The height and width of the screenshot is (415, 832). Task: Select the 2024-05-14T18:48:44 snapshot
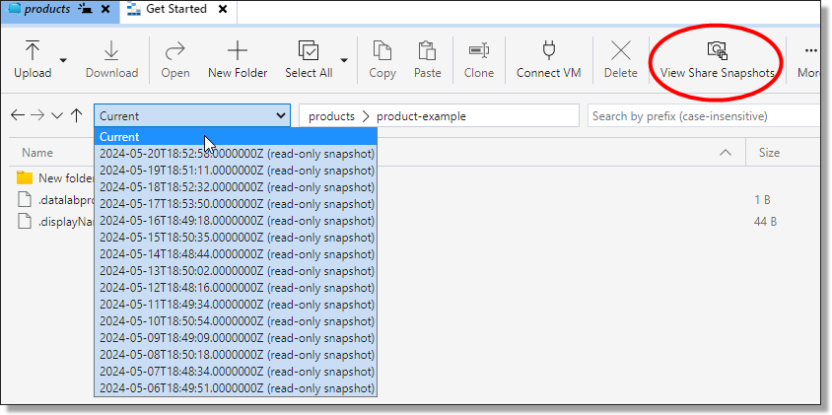coord(236,254)
